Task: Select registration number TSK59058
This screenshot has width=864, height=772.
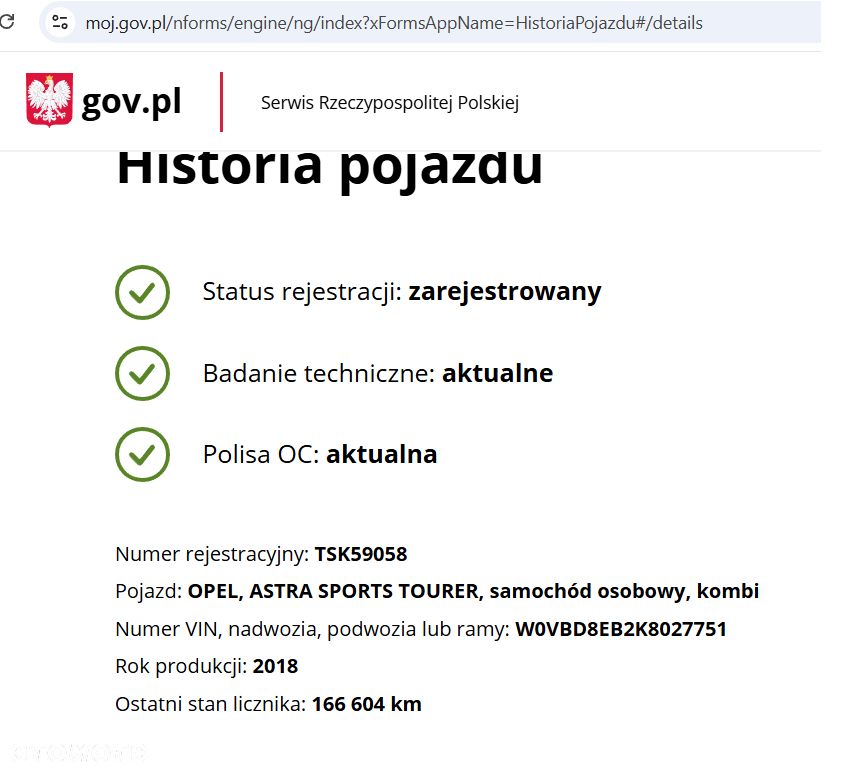Action: pyautogui.click(x=361, y=554)
